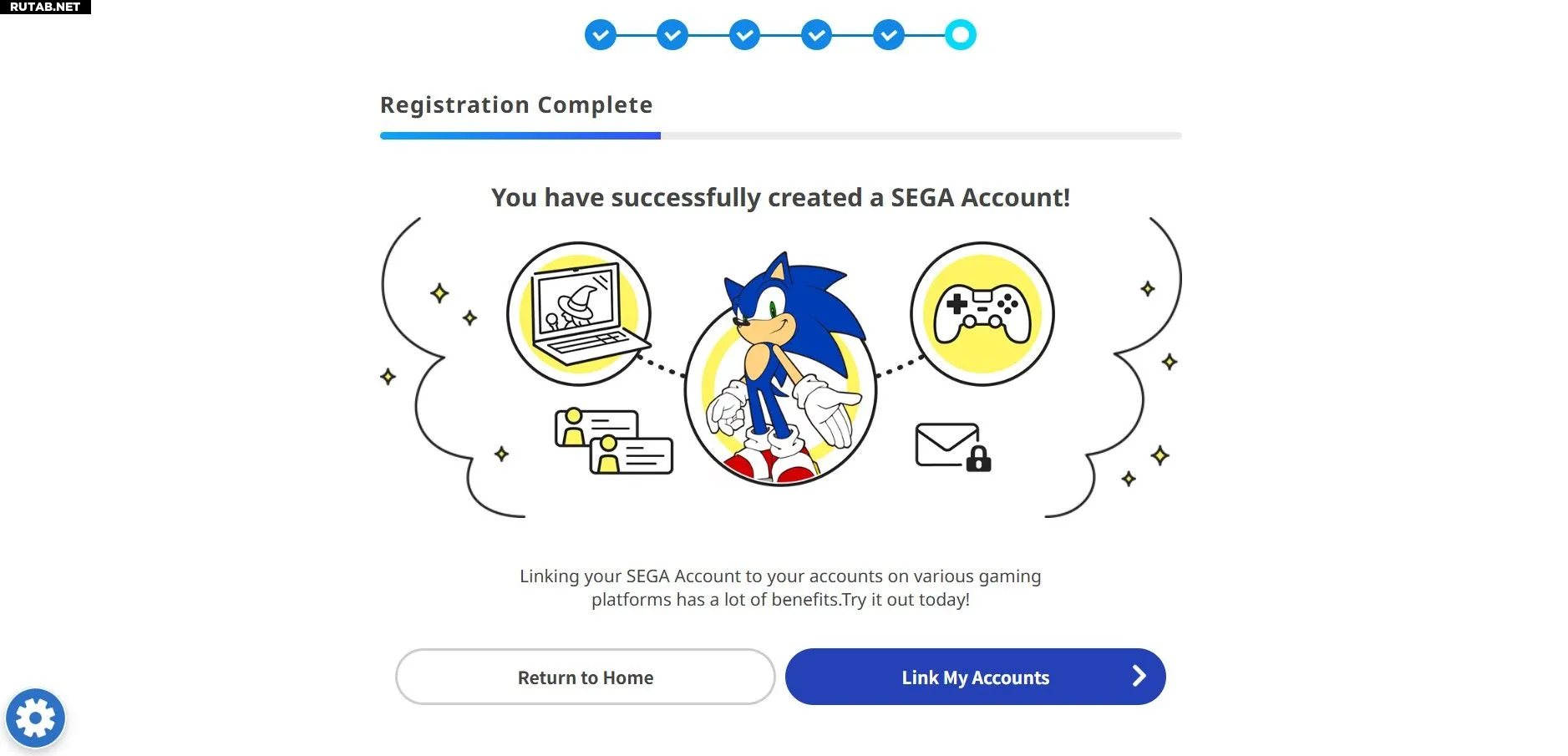Click the blue settings gear icon

click(x=35, y=718)
